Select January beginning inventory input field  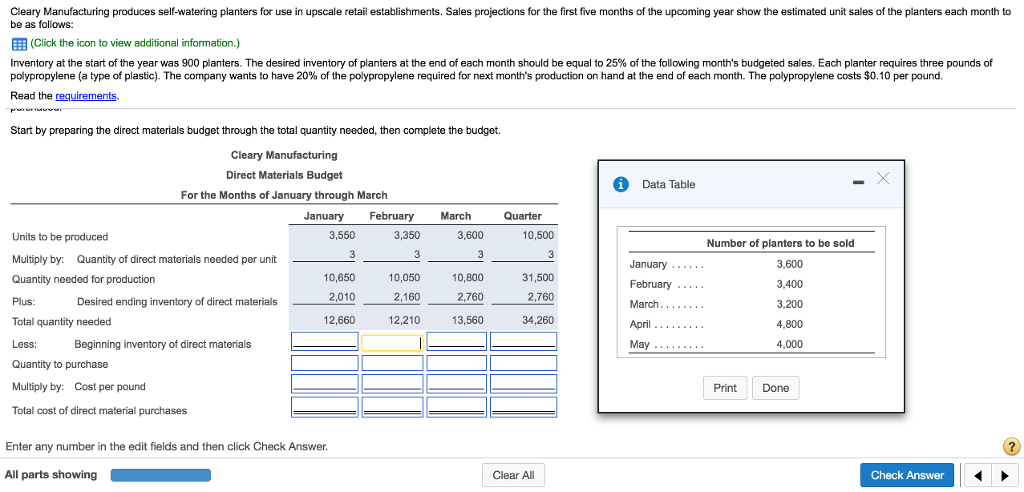pyautogui.click(x=325, y=341)
